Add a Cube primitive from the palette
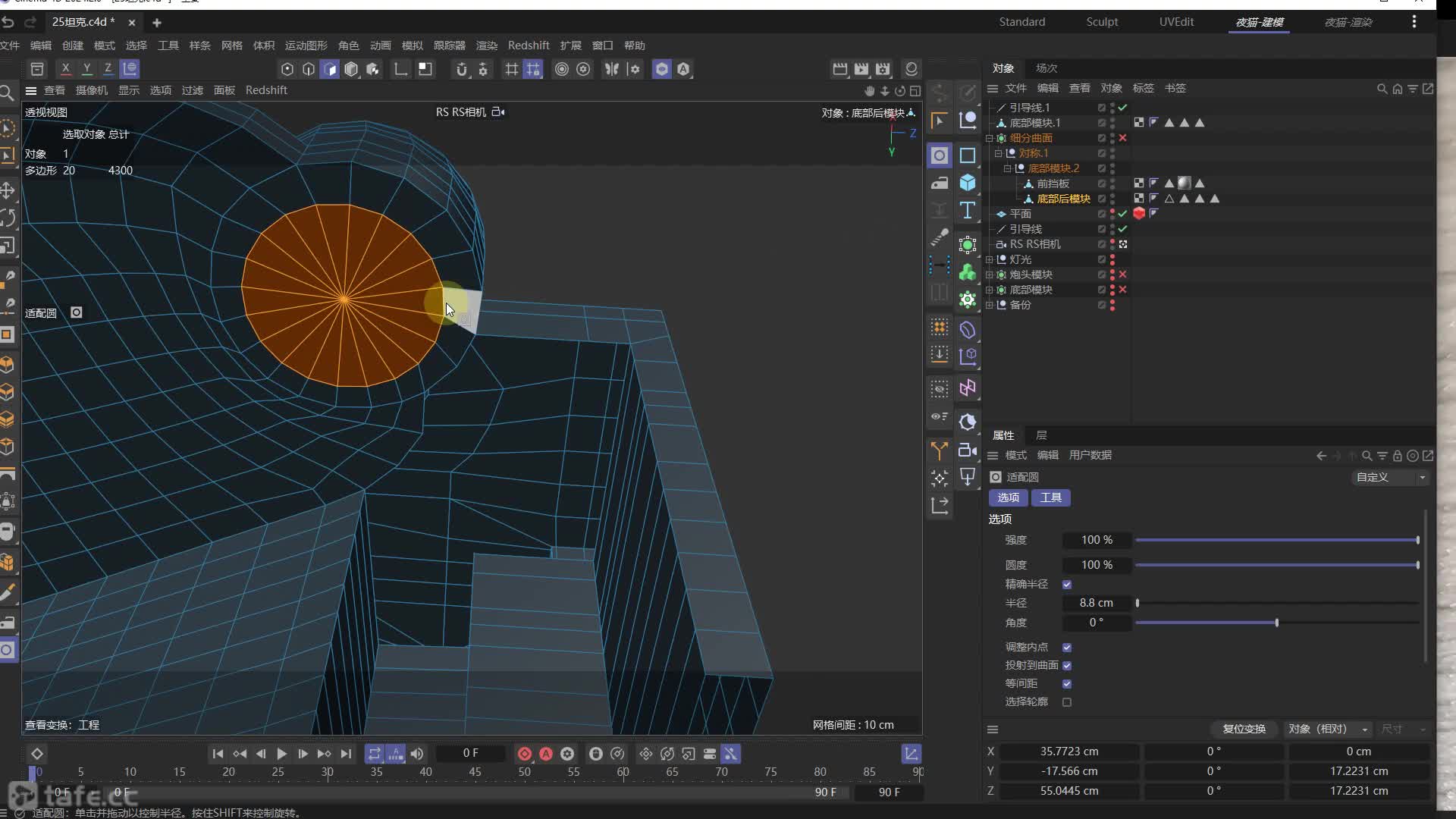The height and width of the screenshot is (819, 1456). coord(968,183)
